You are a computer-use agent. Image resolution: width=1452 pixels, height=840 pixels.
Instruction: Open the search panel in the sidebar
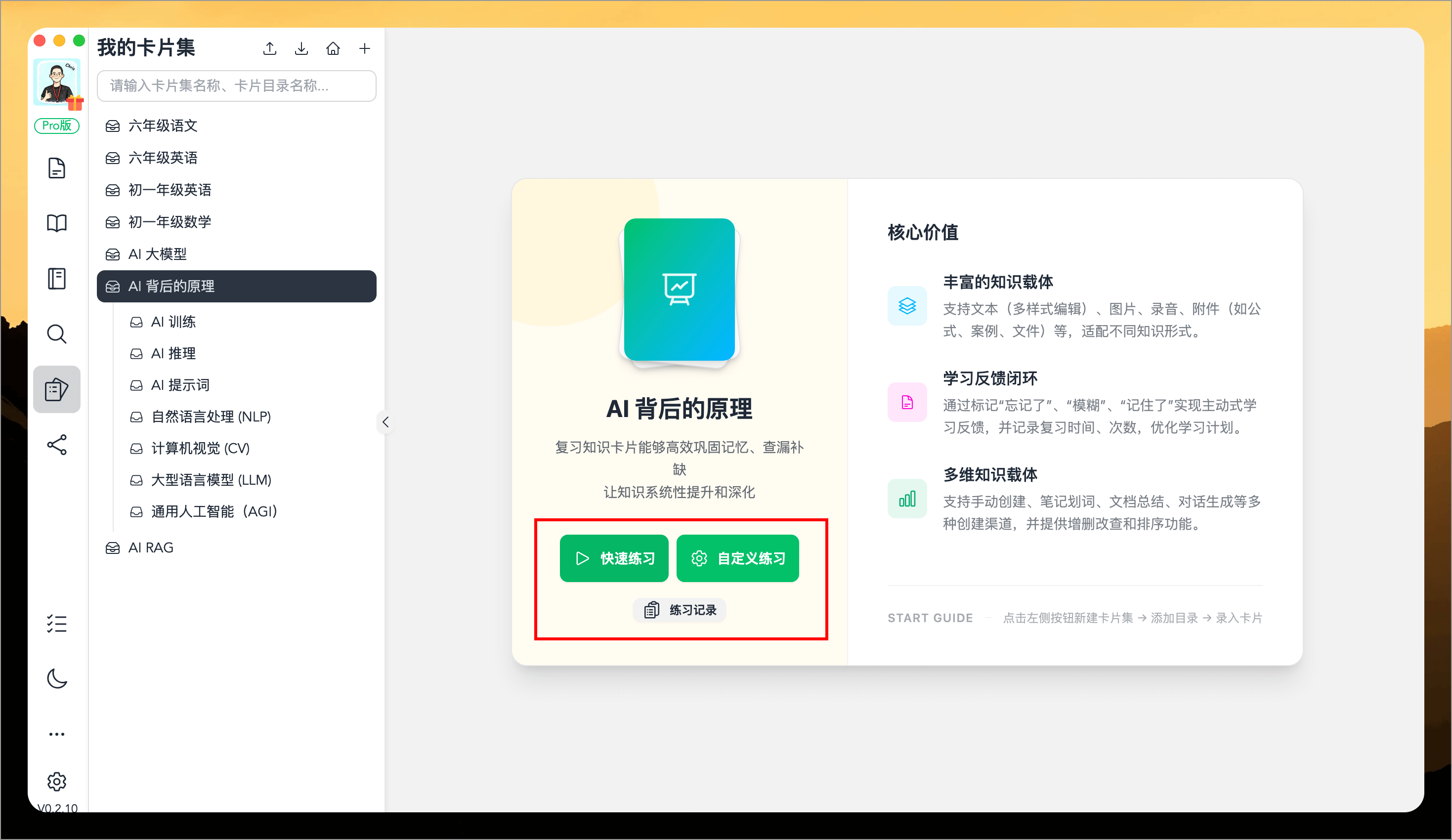tap(56, 334)
